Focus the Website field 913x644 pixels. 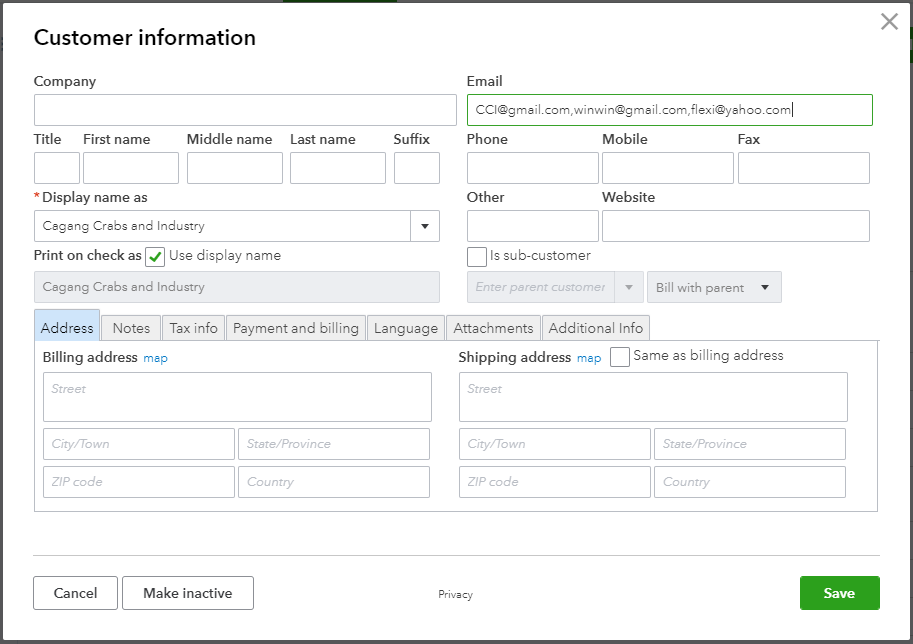(736, 226)
